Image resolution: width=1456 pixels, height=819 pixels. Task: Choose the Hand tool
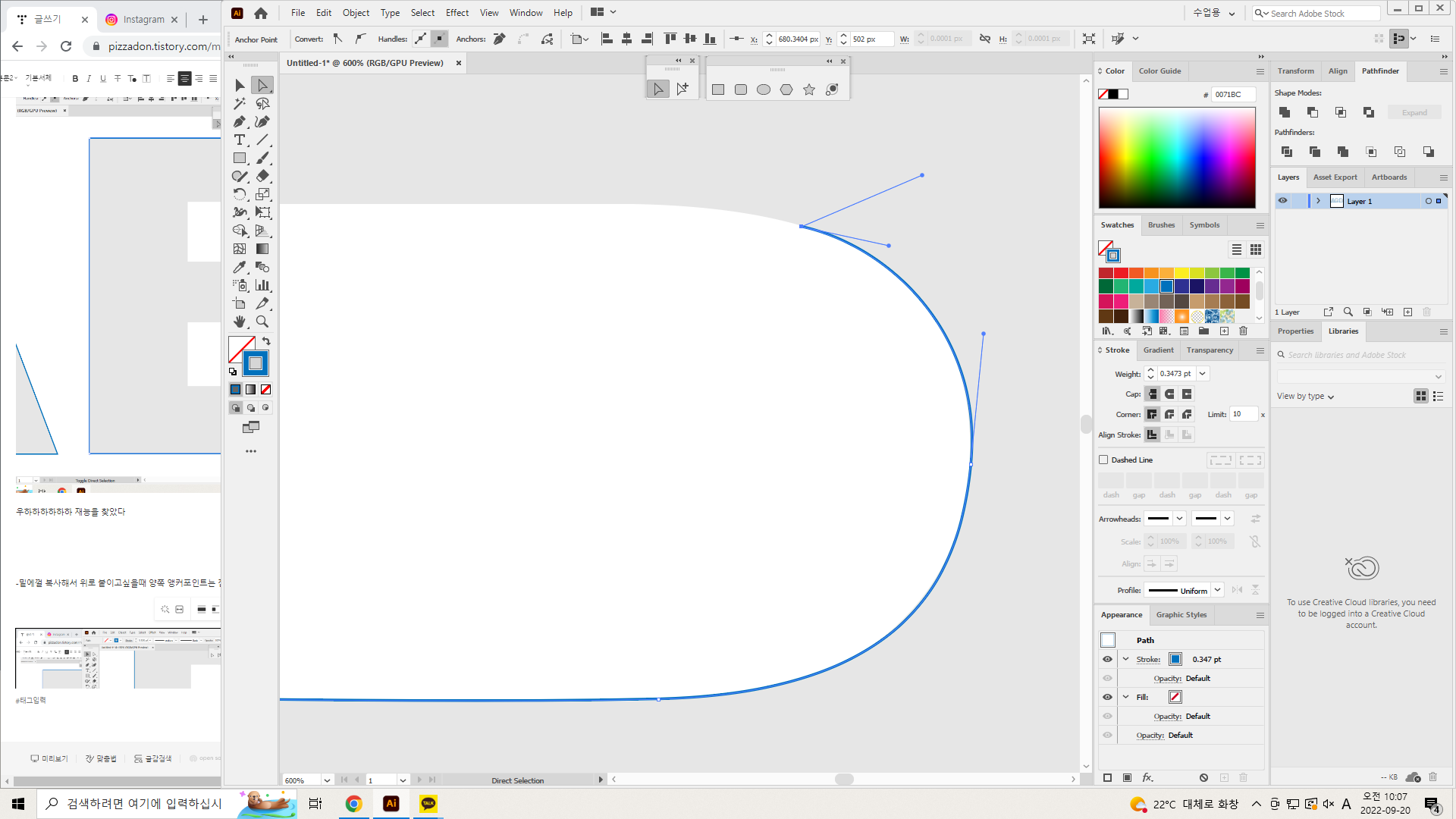click(240, 322)
